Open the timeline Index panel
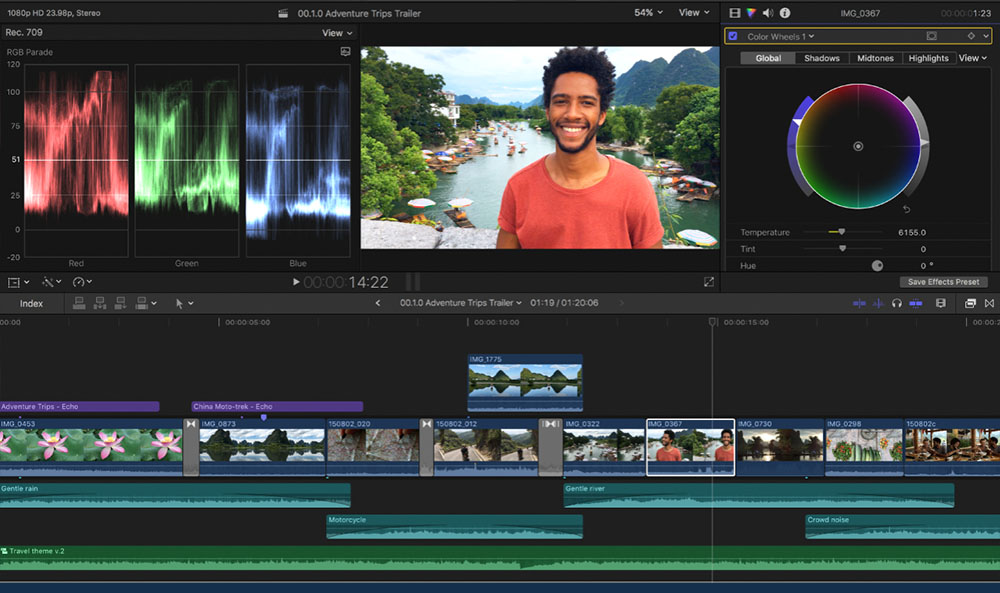1000x593 pixels. point(33,303)
